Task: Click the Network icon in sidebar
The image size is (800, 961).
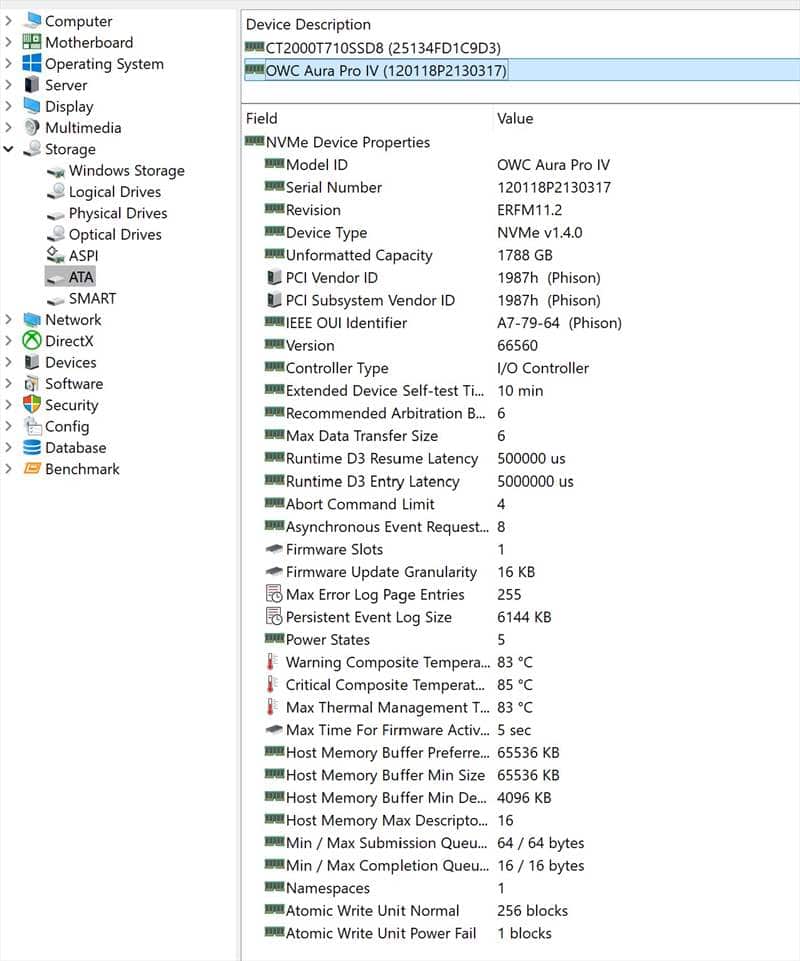Action: (32, 320)
